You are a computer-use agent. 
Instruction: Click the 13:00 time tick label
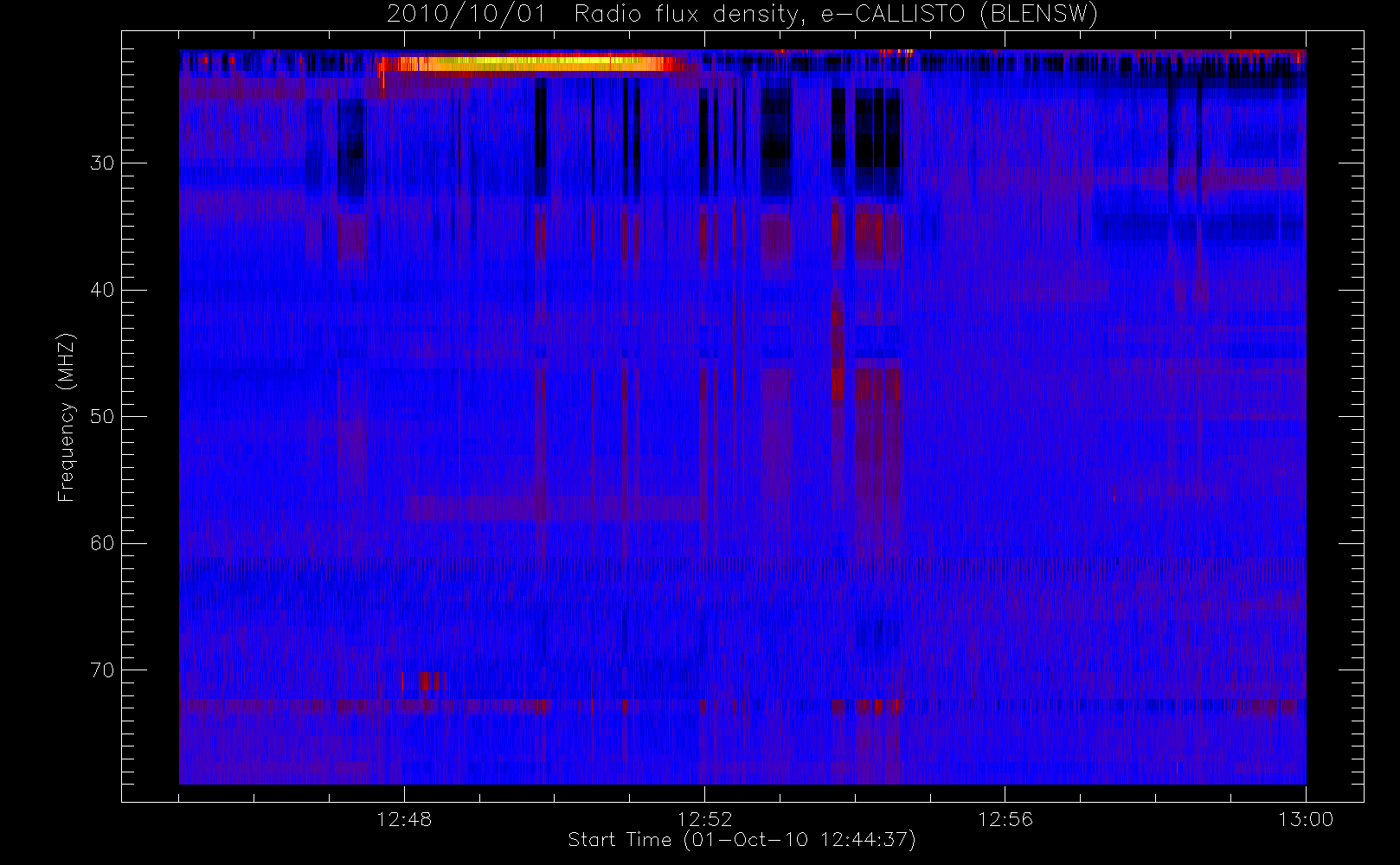pos(1306,819)
